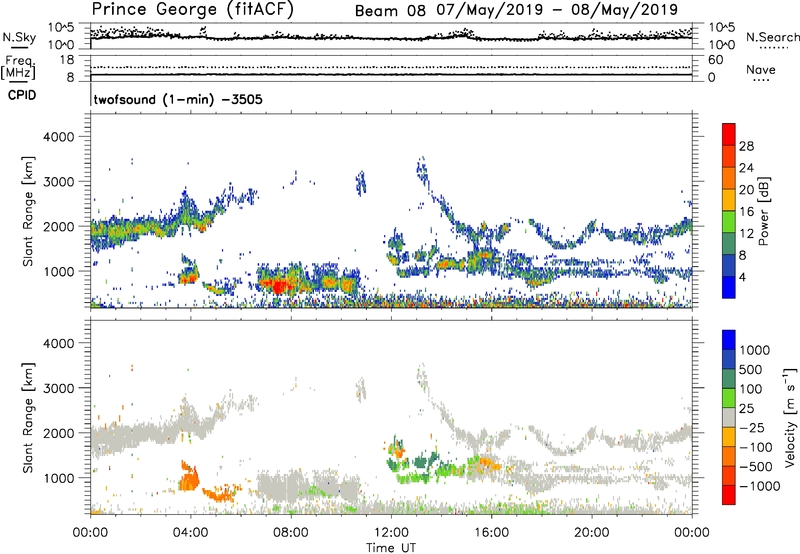
Task: Click the 'N.Search' legend label
Action: point(772,37)
